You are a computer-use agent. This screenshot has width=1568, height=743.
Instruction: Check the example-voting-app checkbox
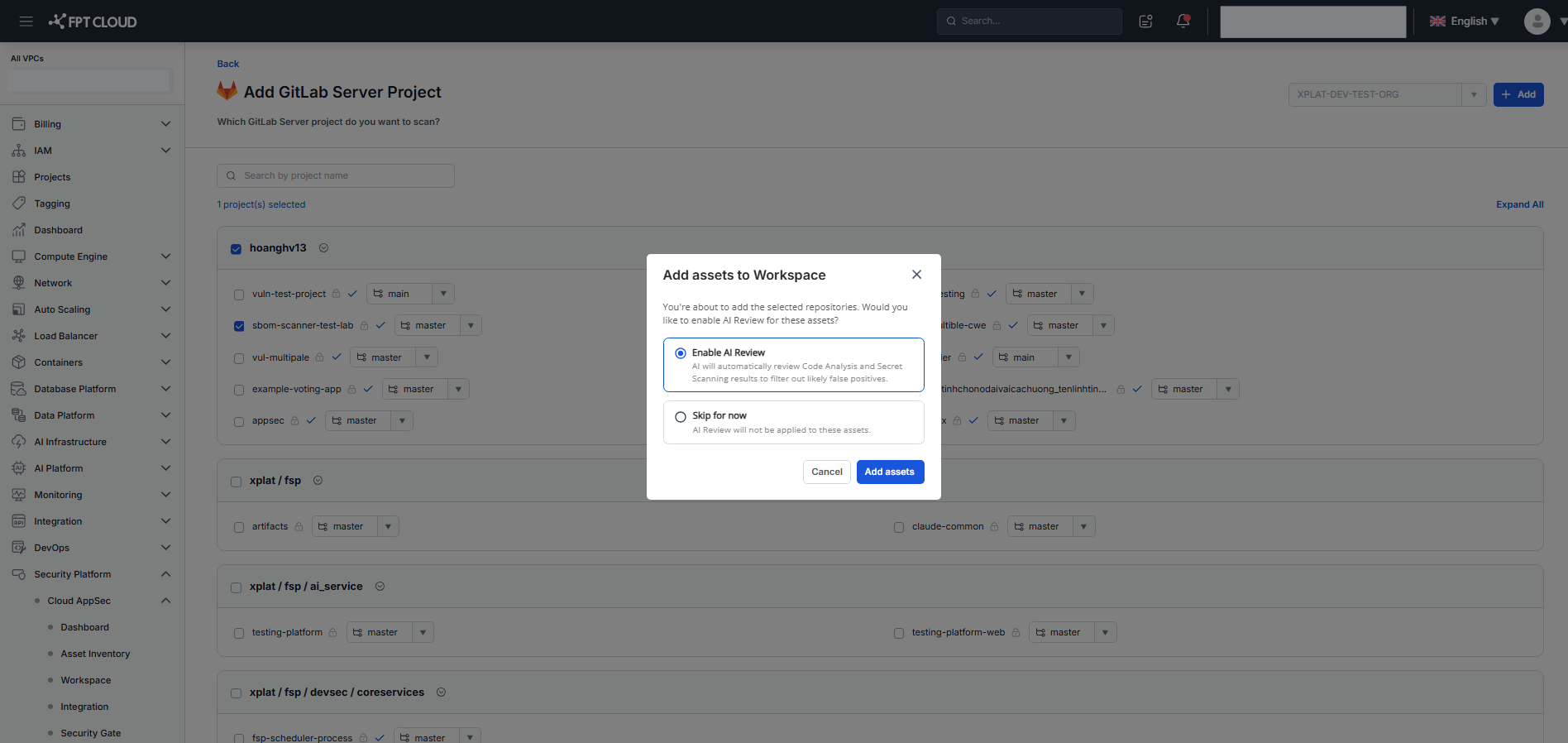click(x=239, y=390)
